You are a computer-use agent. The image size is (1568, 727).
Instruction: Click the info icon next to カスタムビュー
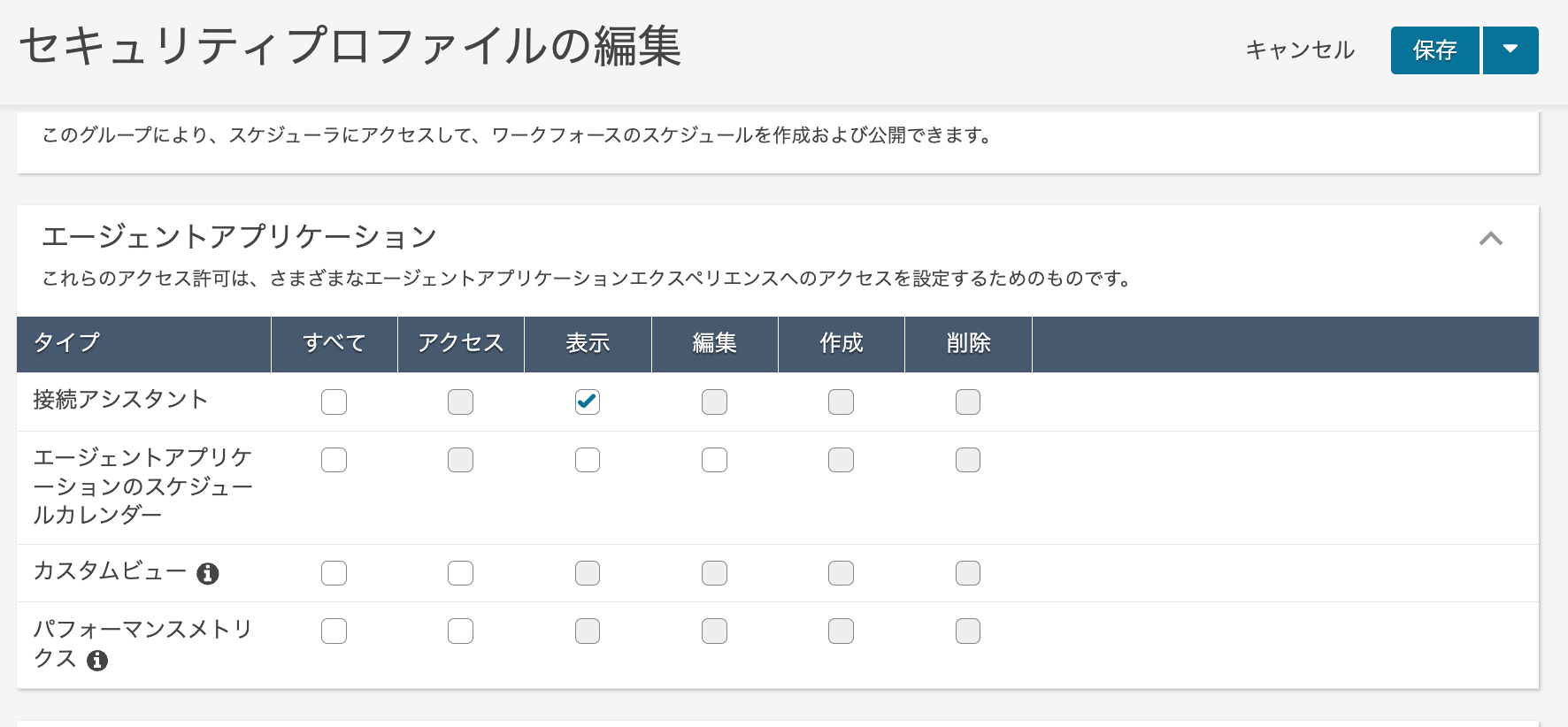[x=208, y=573]
